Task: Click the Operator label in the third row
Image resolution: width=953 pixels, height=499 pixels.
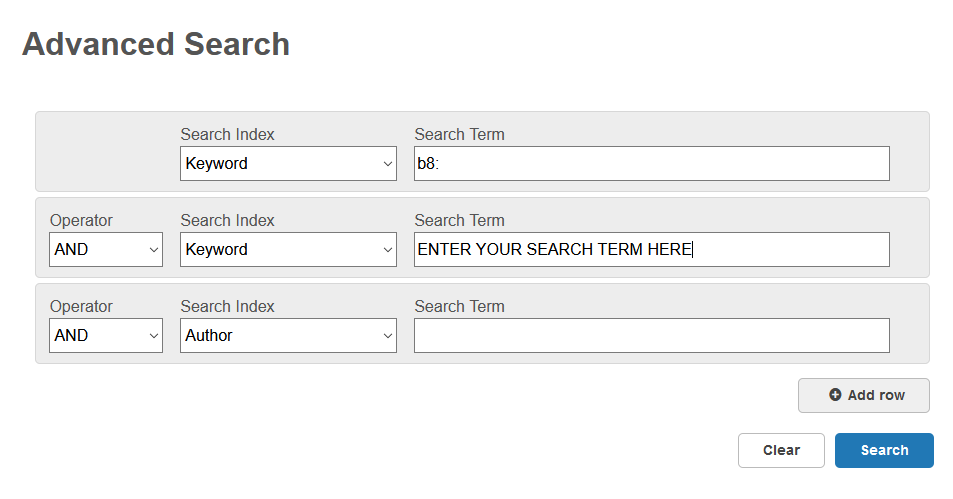Action: (81, 306)
